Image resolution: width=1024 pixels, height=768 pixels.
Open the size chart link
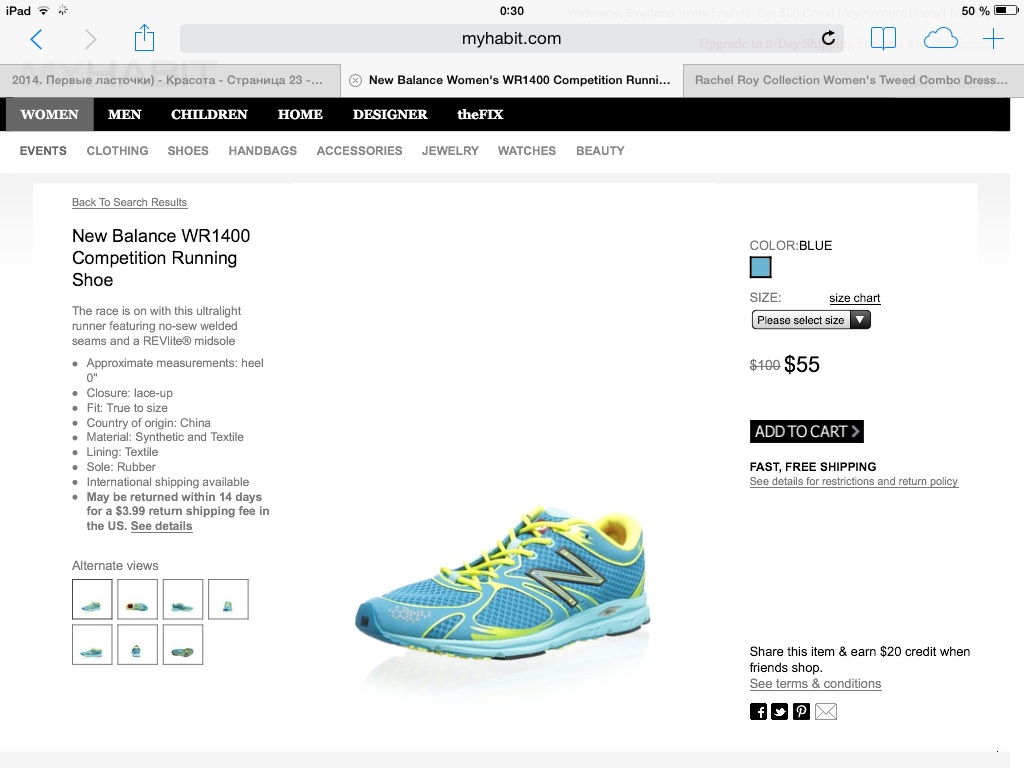click(x=854, y=298)
